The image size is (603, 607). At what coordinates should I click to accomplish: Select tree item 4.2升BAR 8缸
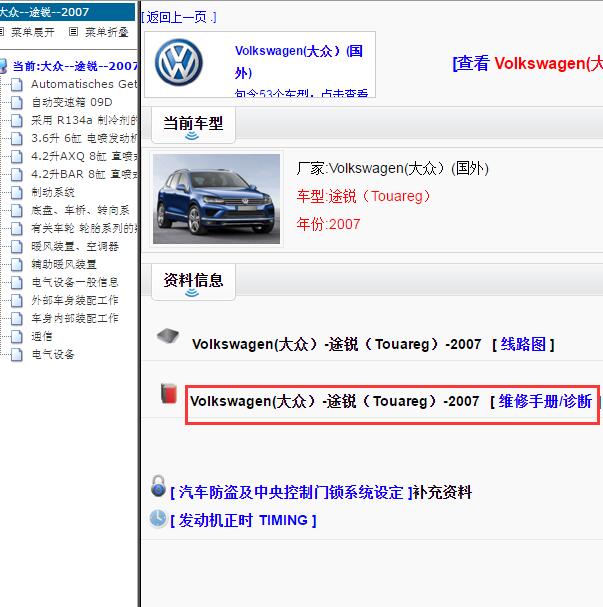(x=84, y=175)
